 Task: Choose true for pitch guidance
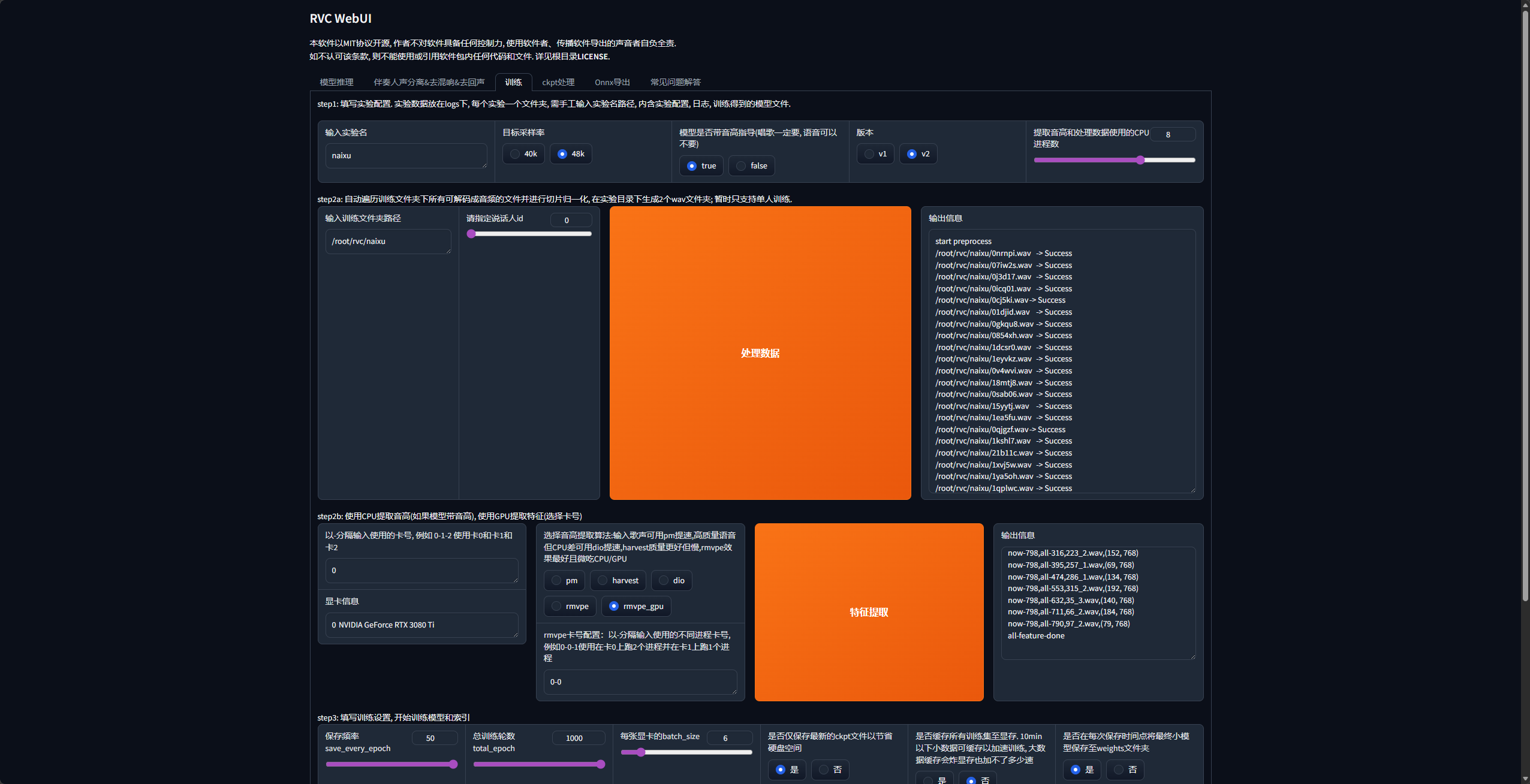[x=701, y=166]
